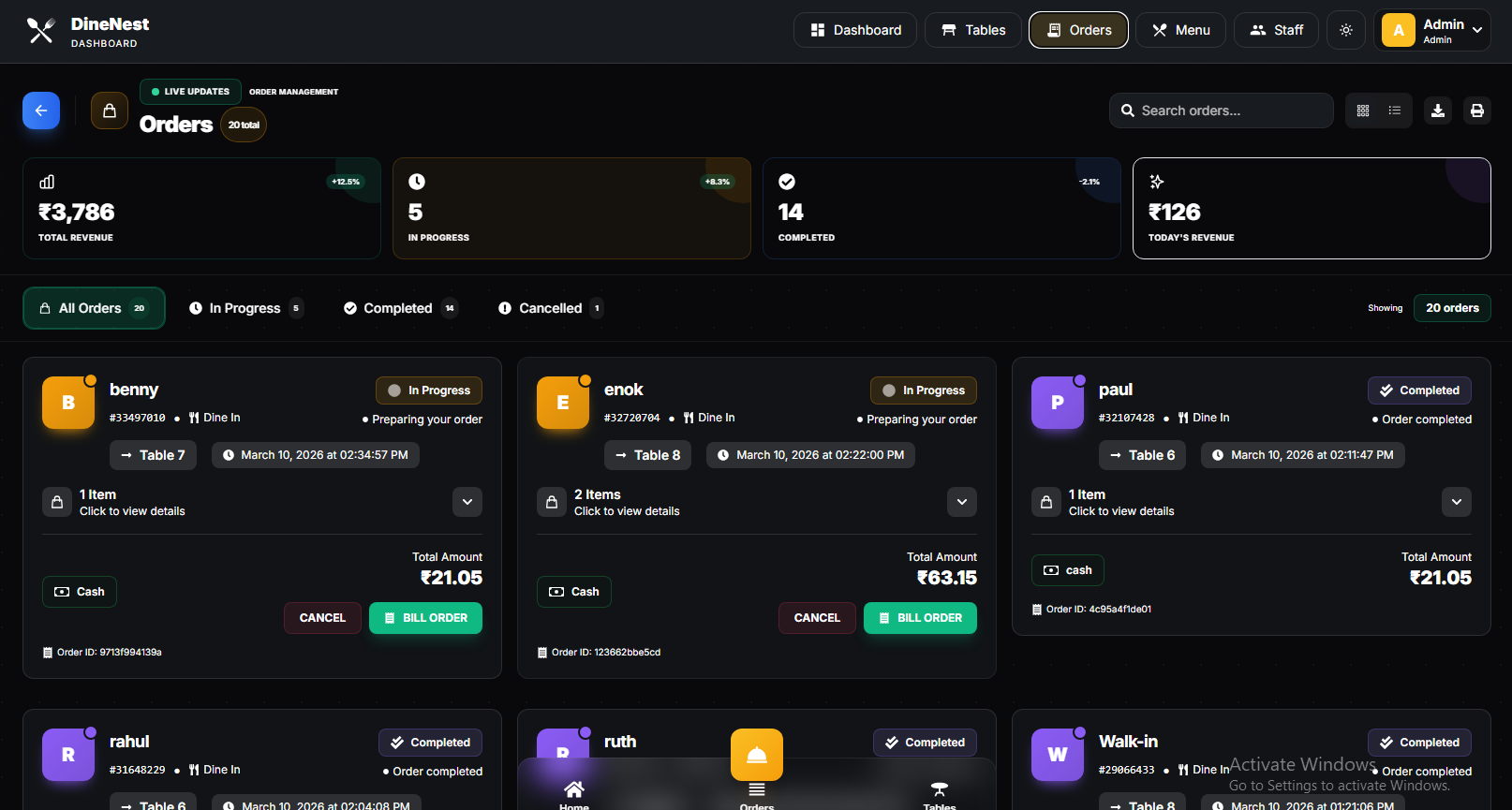Switch to grid view layout
This screenshot has height=810, width=1512.
click(1363, 110)
